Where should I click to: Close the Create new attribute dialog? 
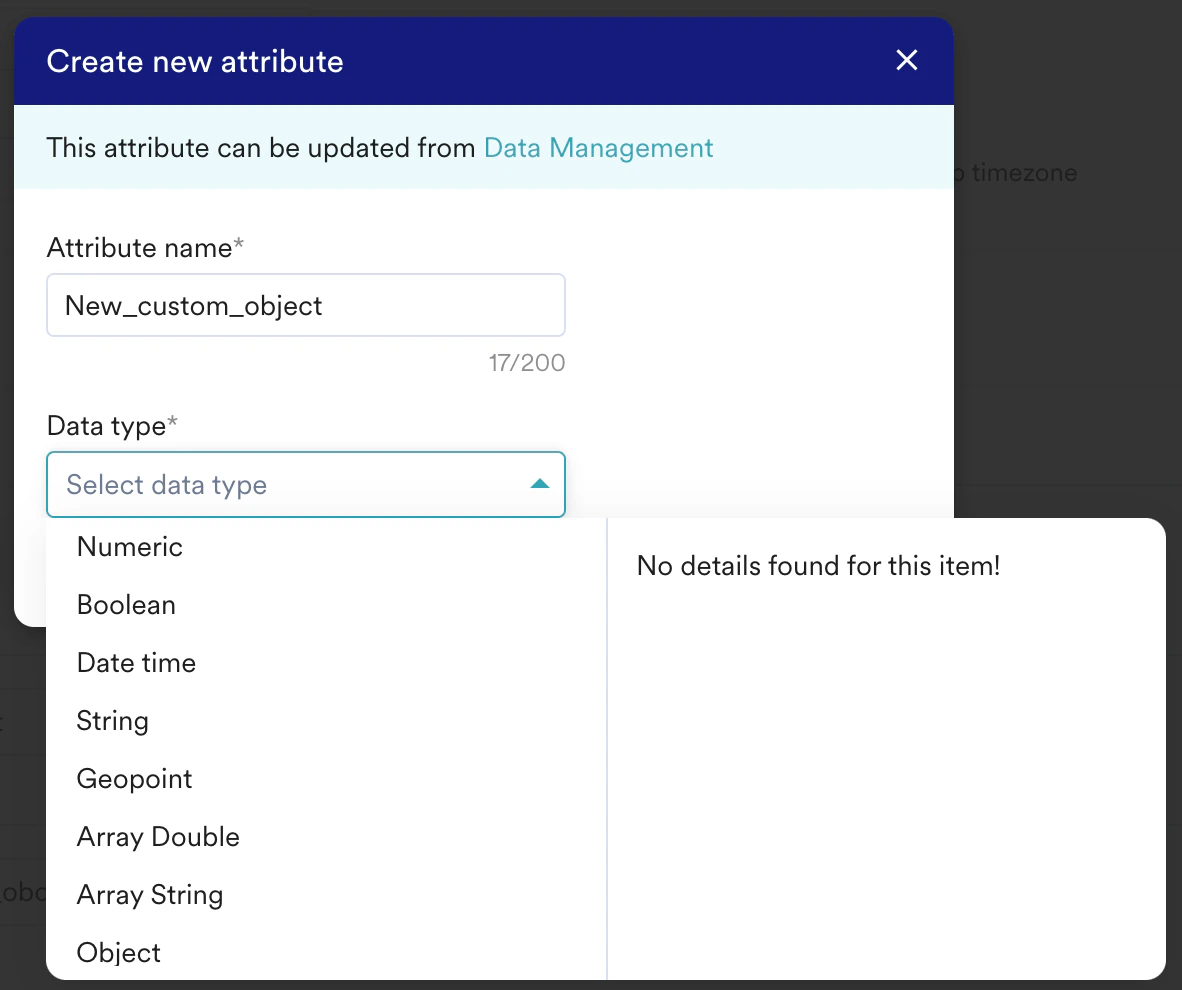[x=906, y=60]
